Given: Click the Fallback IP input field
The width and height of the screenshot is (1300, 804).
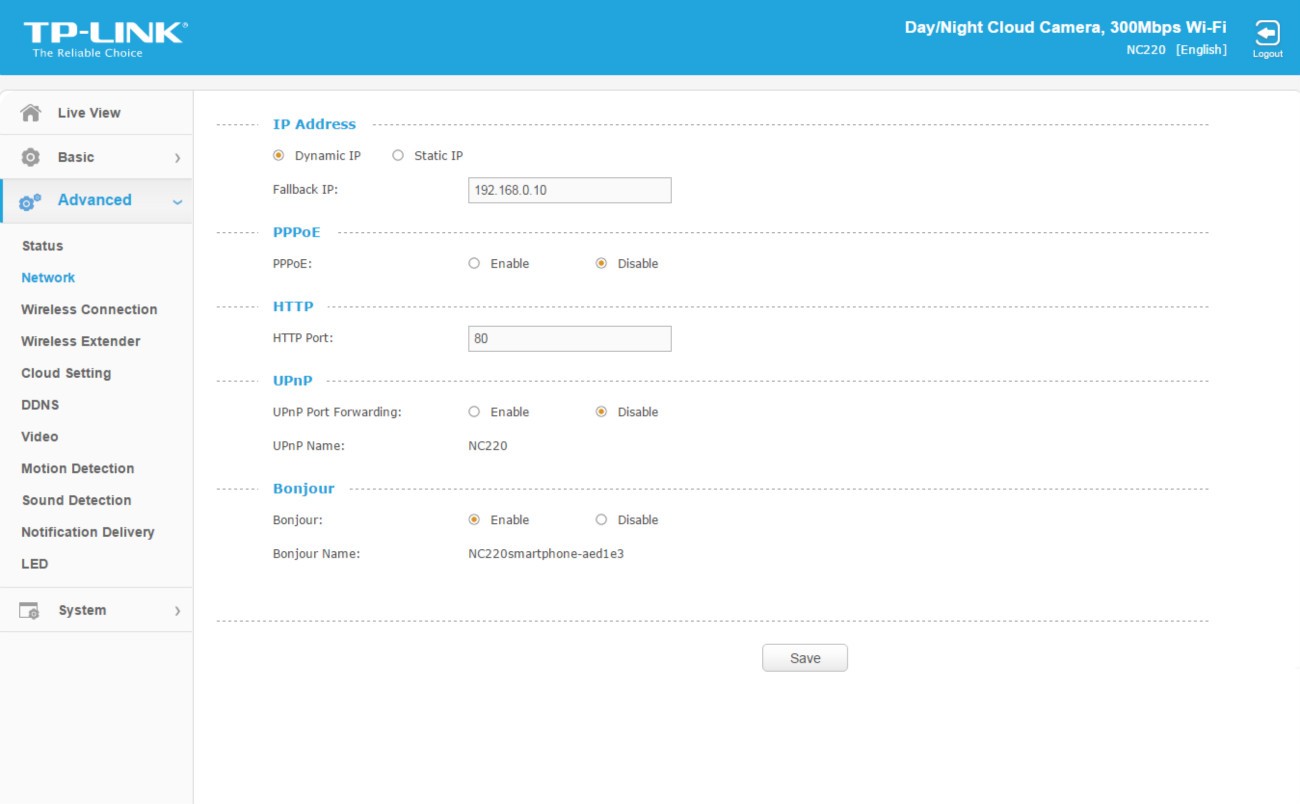Looking at the screenshot, I should [569, 190].
